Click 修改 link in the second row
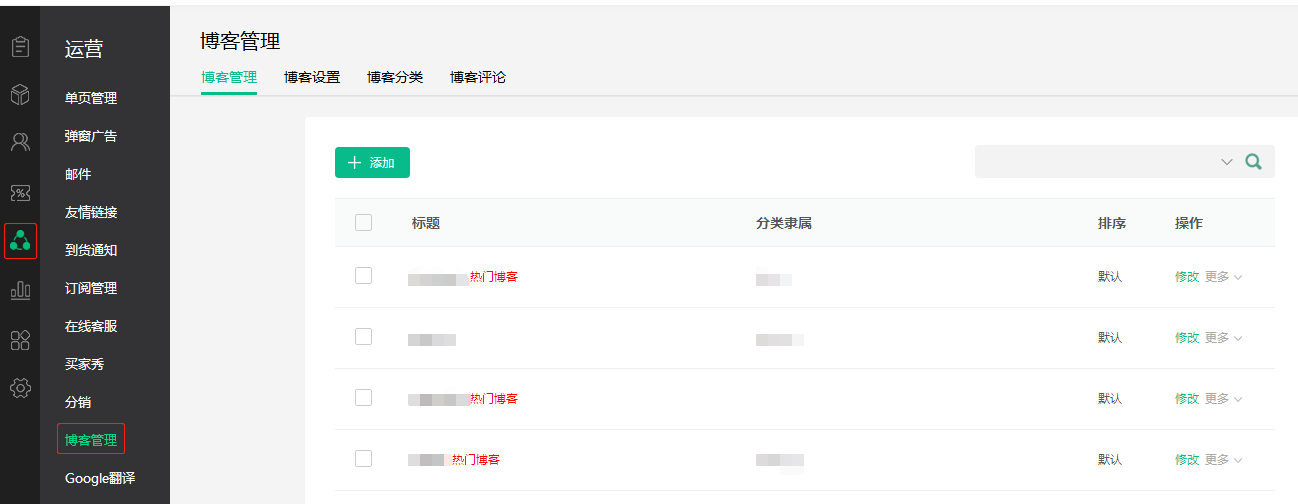 coord(1187,338)
